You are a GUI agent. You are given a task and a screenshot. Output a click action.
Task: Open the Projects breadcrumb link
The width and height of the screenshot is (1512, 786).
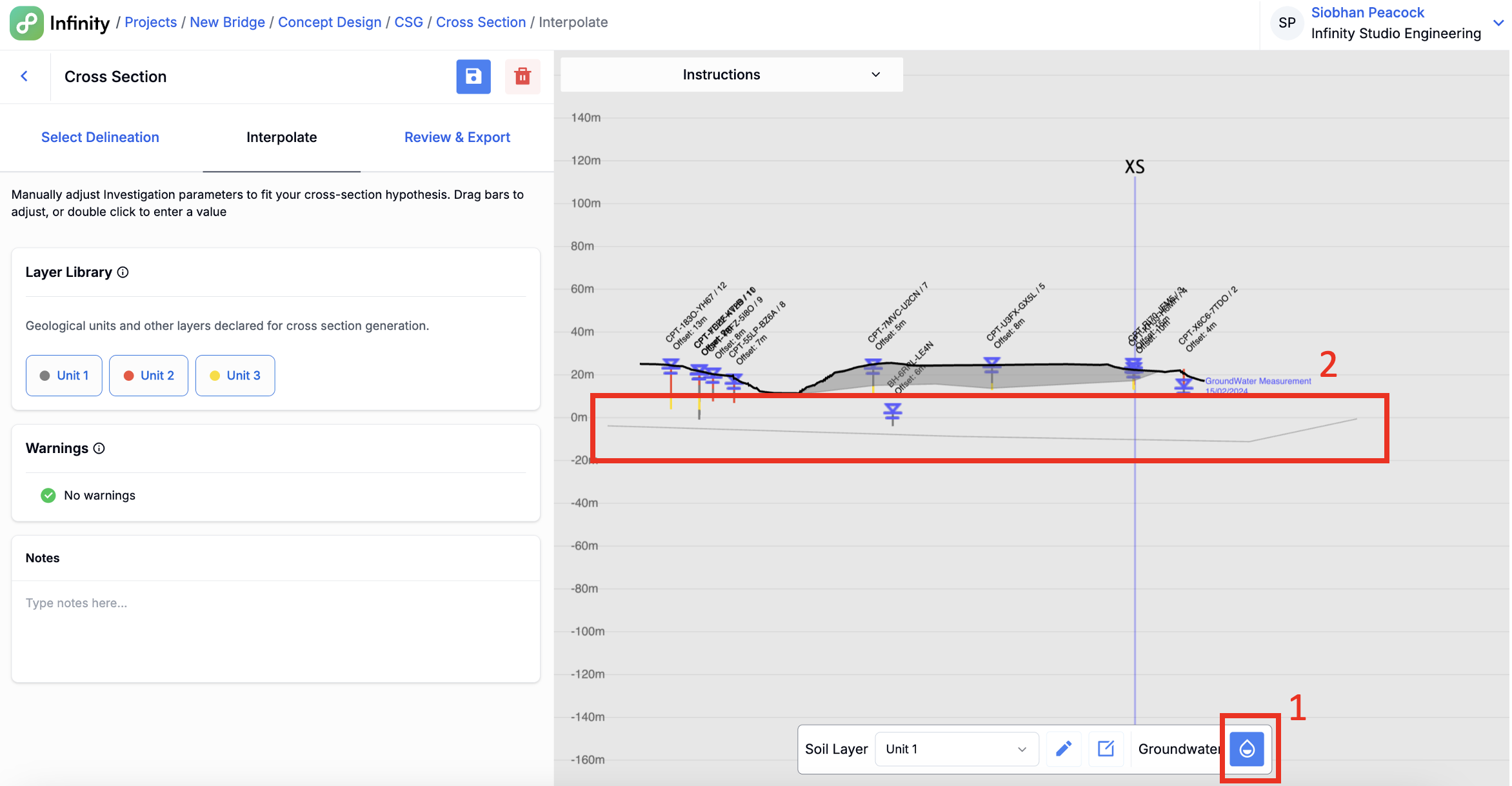tap(150, 21)
